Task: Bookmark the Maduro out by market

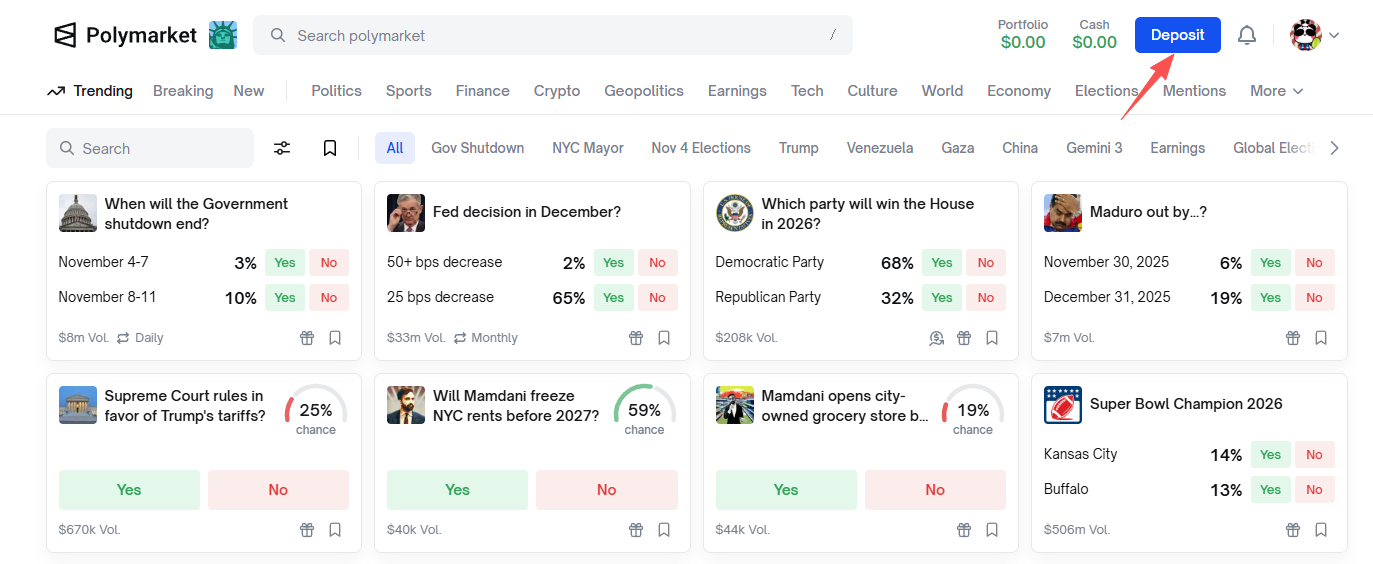Action: pos(1321,338)
